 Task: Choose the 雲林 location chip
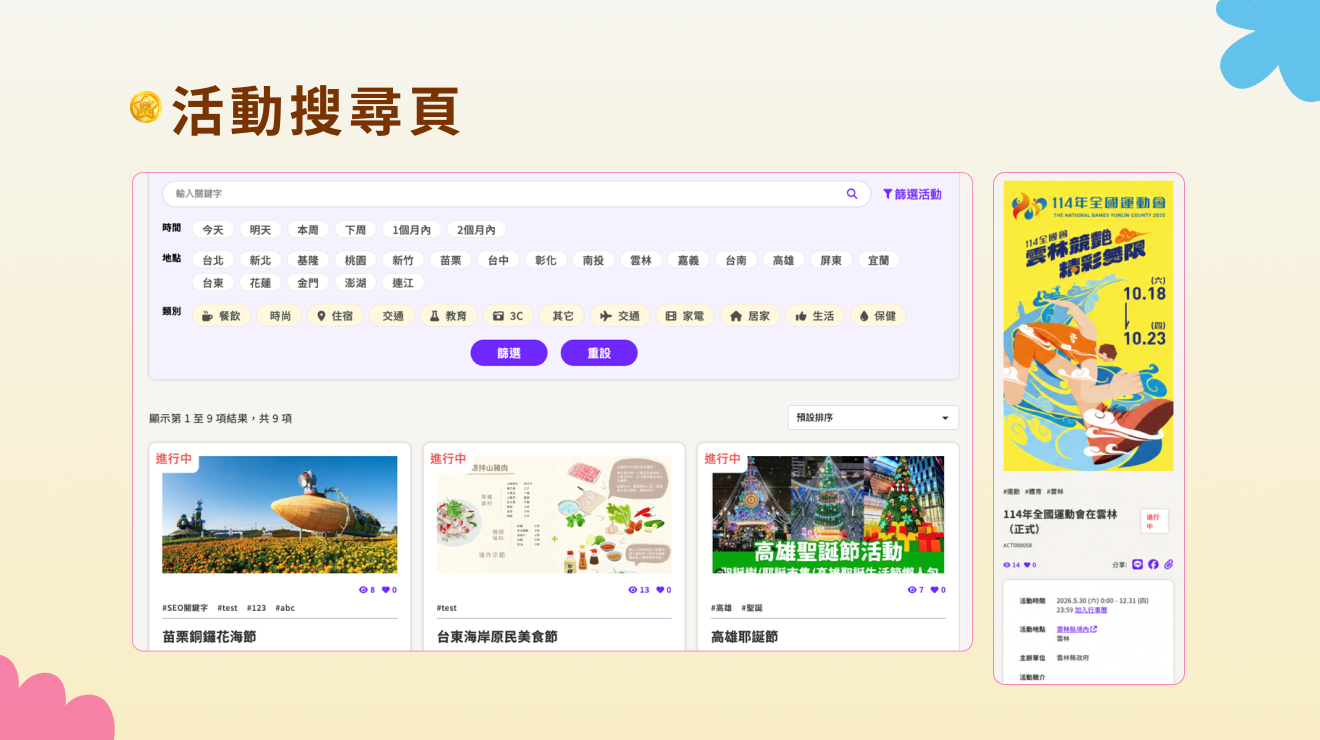pyautogui.click(x=641, y=260)
